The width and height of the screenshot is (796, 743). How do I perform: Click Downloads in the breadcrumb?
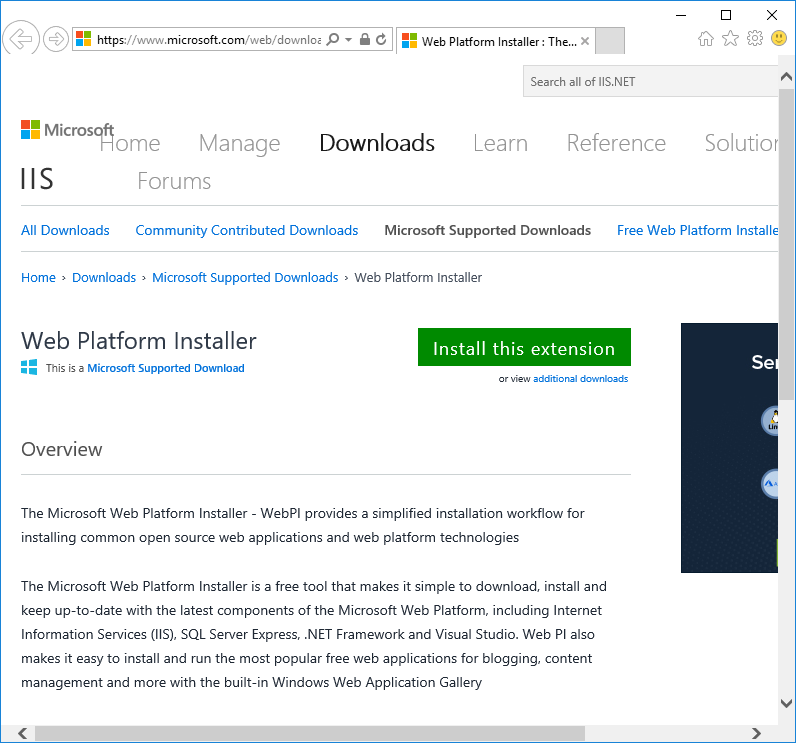tap(104, 278)
